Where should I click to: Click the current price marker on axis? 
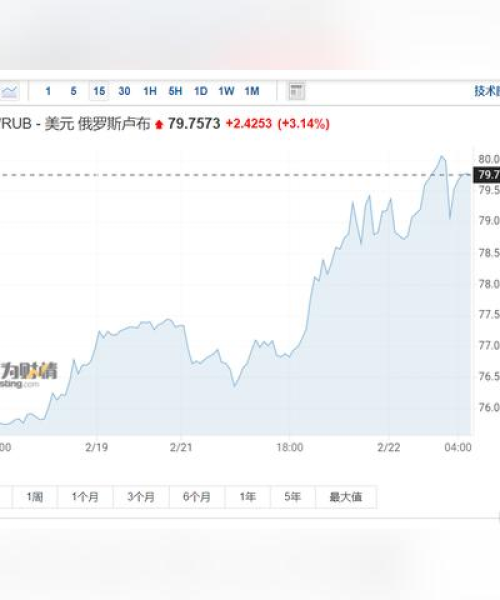[x=487, y=175]
